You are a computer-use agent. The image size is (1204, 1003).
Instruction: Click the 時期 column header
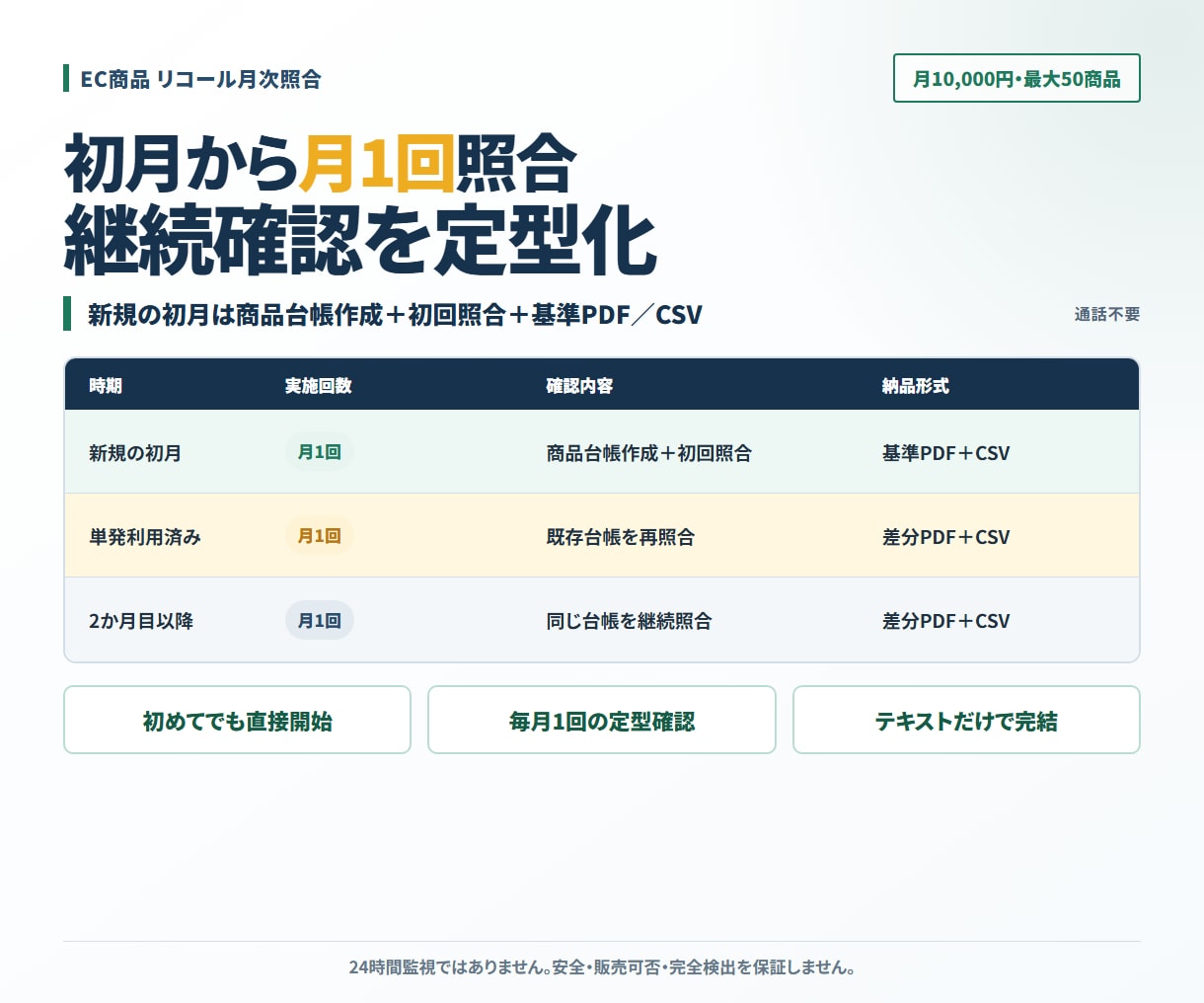[x=106, y=385]
